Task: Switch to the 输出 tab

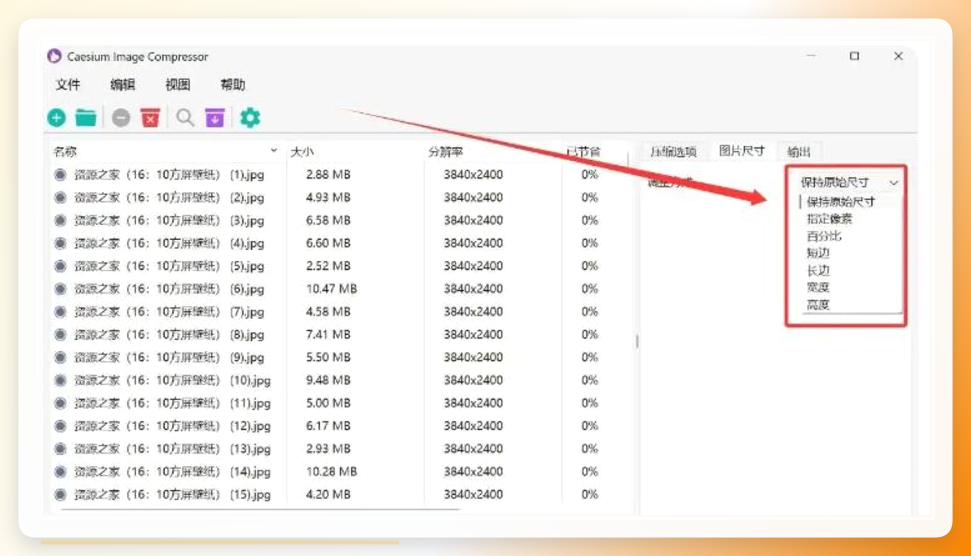Action: [799, 152]
